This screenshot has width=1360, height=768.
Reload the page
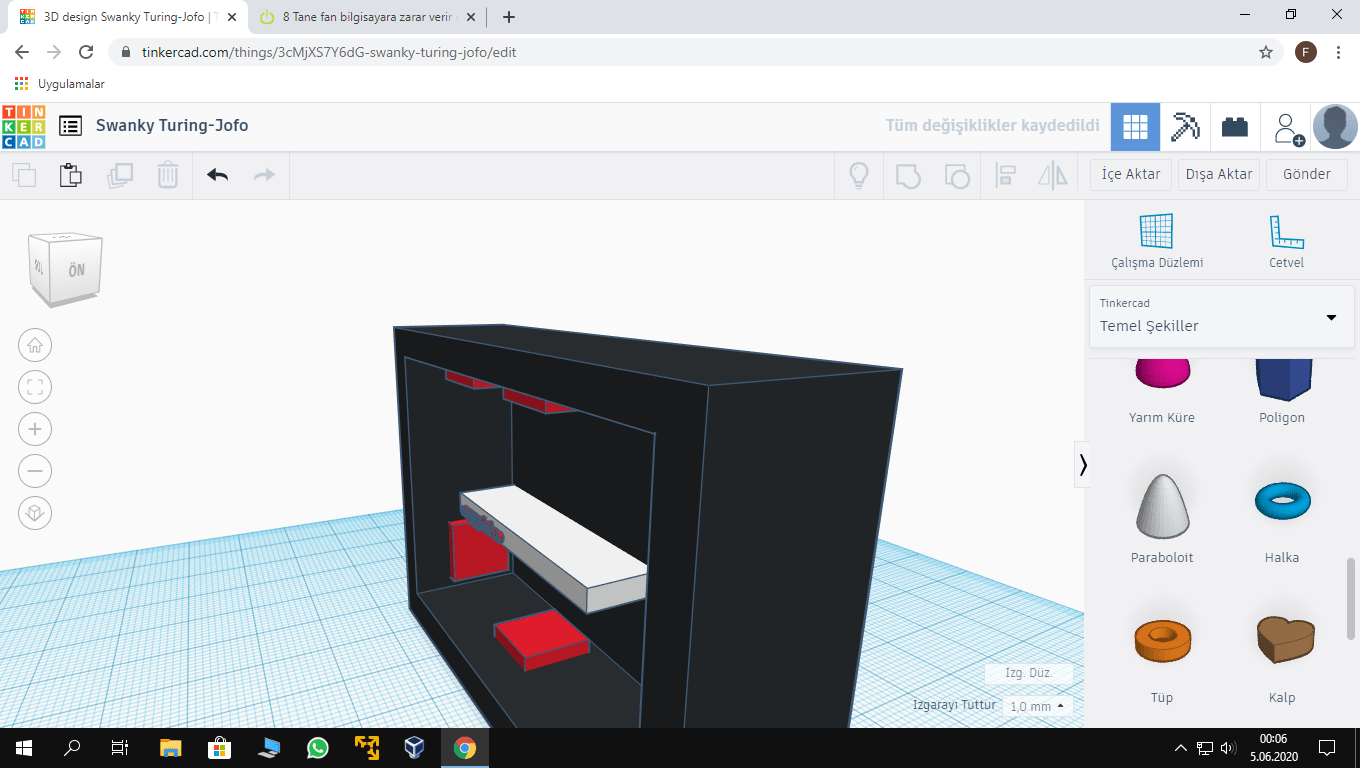86,52
